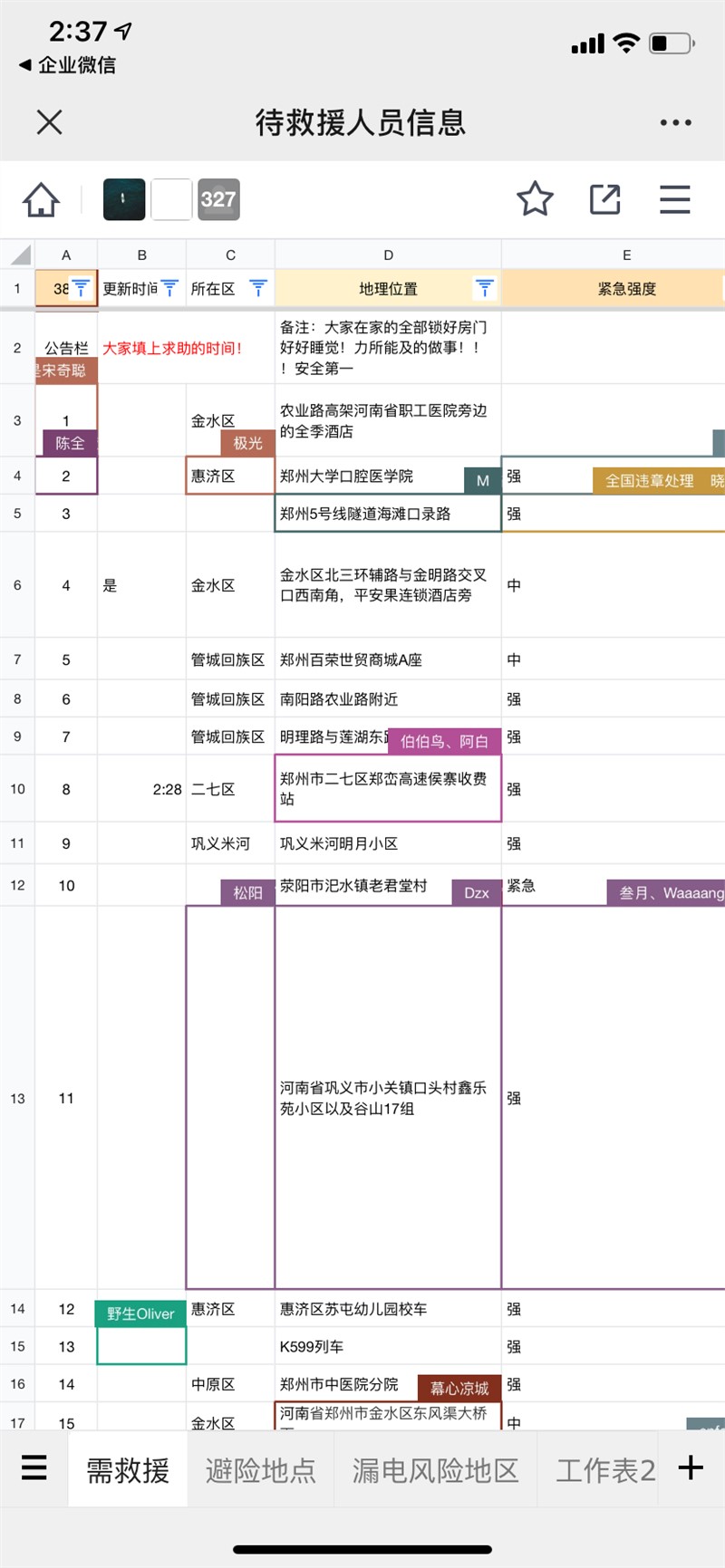Image resolution: width=725 pixels, height=1568 pixels.
Task: Return to 企业微信 via back link
Action: click(x=67, y=65)
